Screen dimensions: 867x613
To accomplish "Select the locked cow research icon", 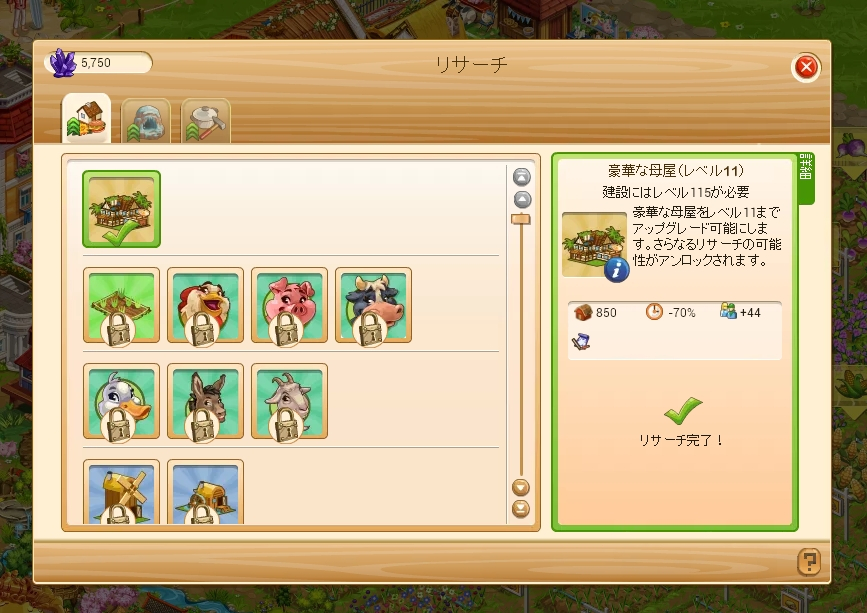I will [374, 305].
